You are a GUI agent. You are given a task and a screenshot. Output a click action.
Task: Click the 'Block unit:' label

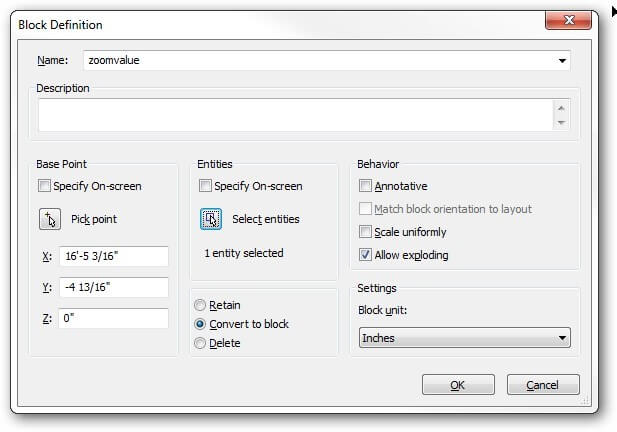[382, 310]
